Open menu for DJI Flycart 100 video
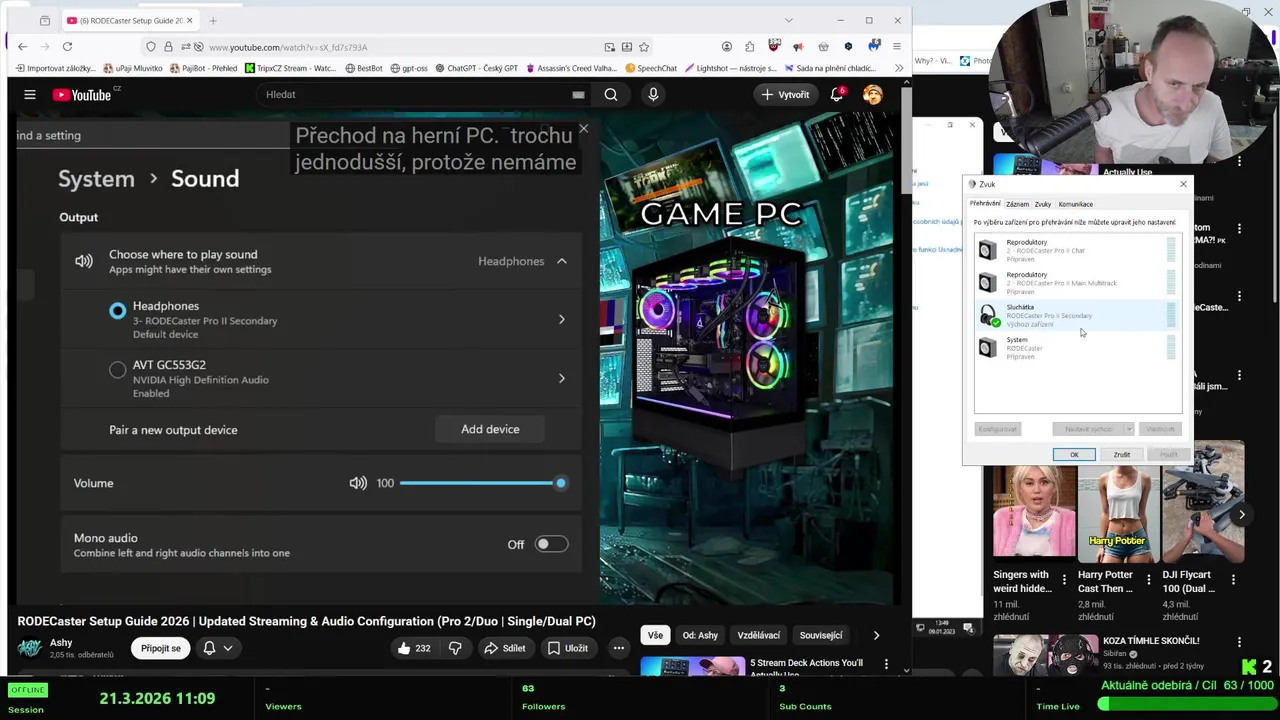The width and height of the screenshot is (1280, 720). click(1233, 579)
